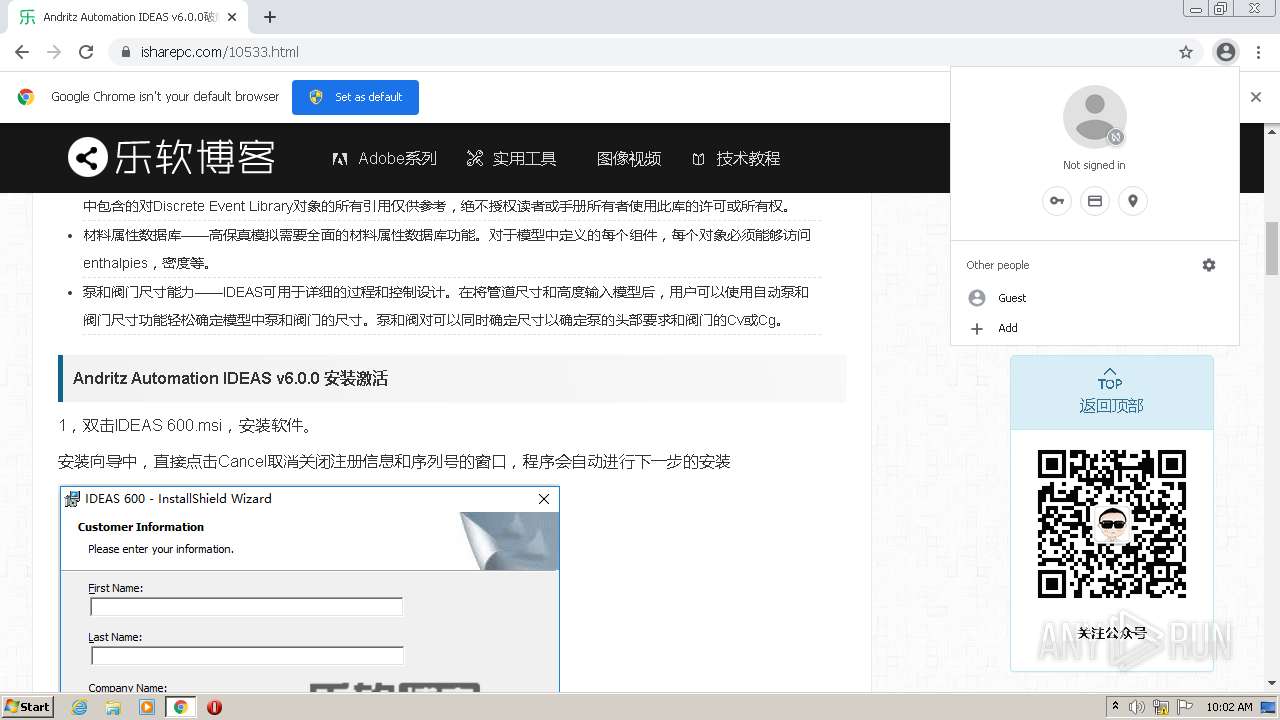Viewport: 1280px width, 720px height.
Task: Select the Guest profile
Action: (1095, 298)
